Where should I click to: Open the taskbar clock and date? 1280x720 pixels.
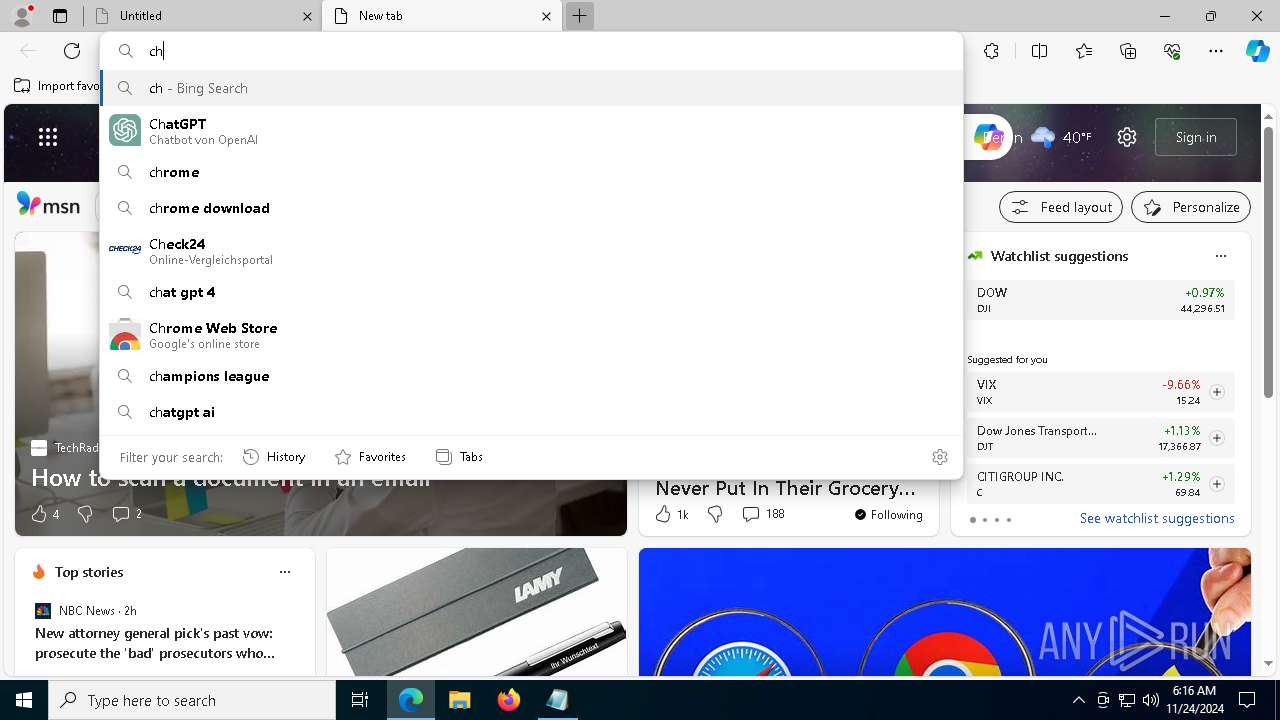tap(1194, 700)
